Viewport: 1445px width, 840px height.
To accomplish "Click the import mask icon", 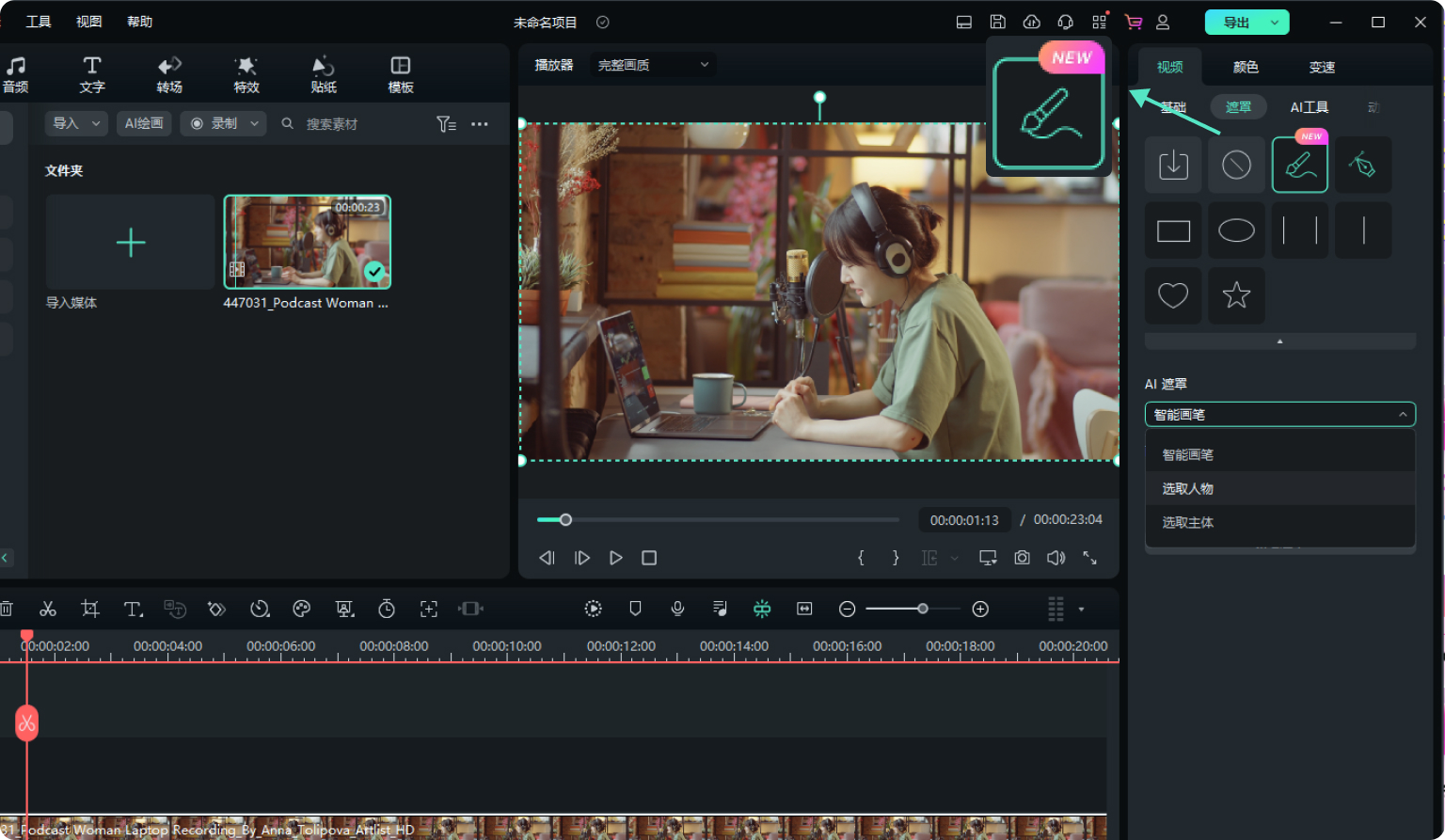I will 1172,166.
